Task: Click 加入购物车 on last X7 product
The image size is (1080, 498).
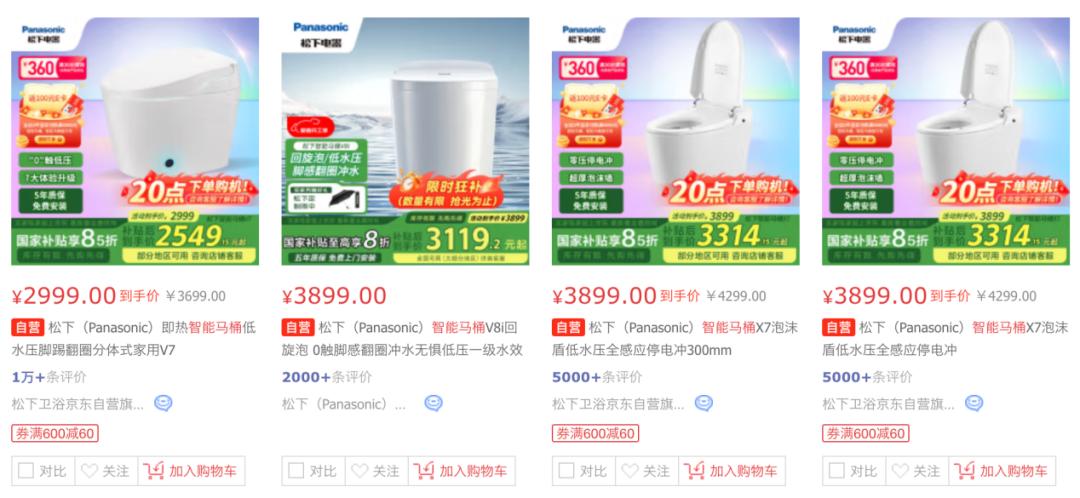Action: click(x=1001, y=471)
